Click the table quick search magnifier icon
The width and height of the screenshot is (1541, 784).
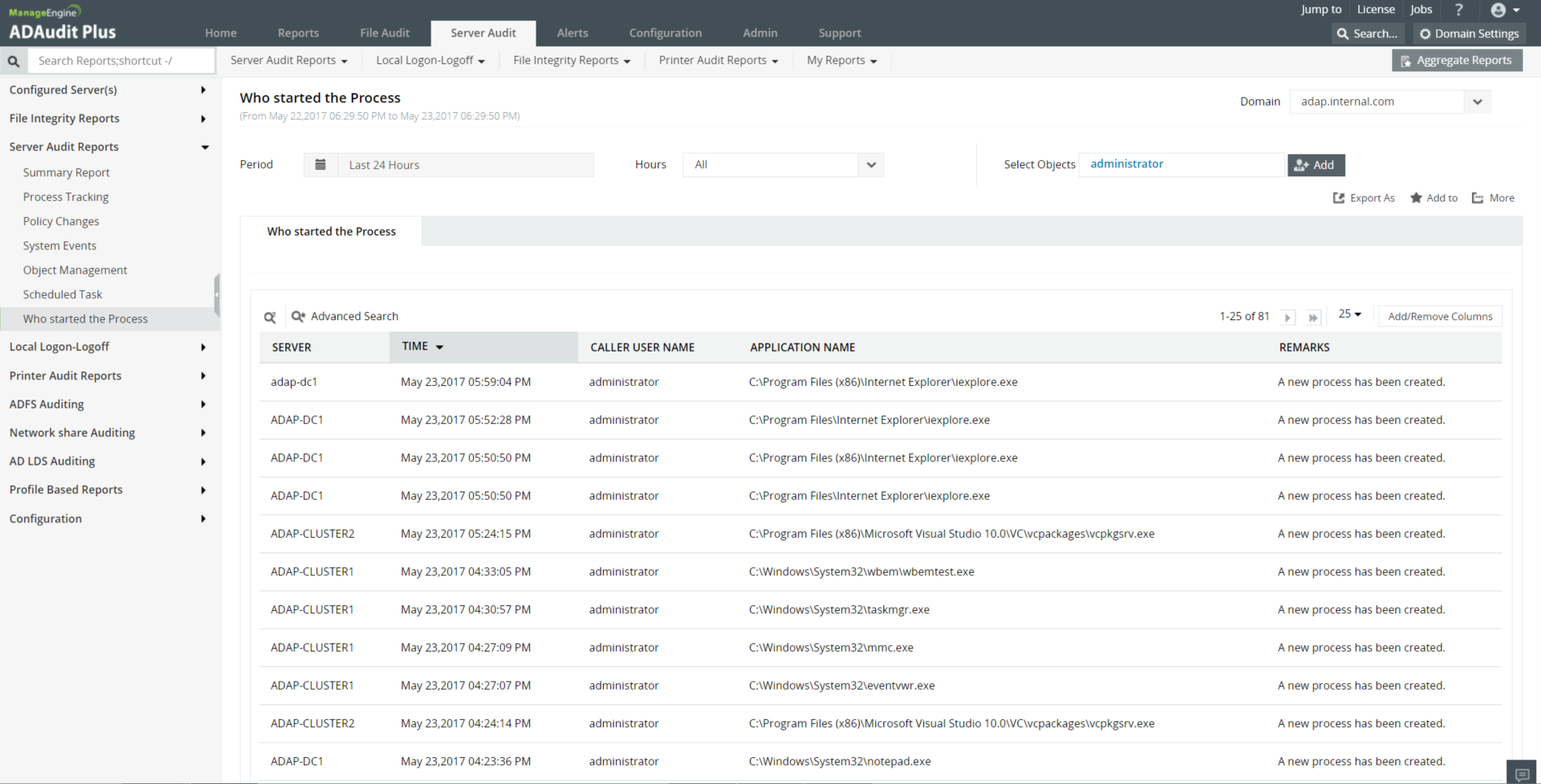(x=270, y=317)
